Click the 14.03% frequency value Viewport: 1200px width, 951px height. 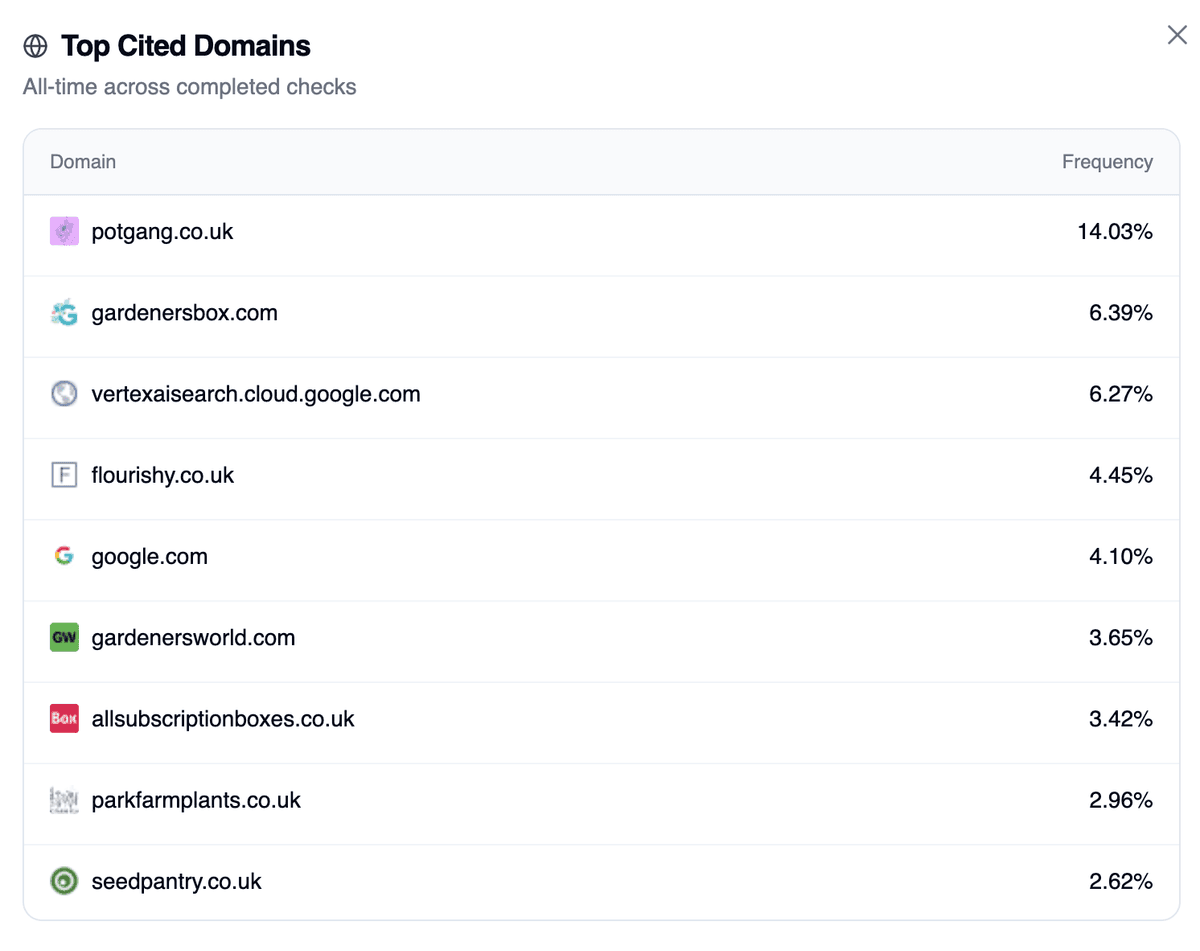point(1115,232)
